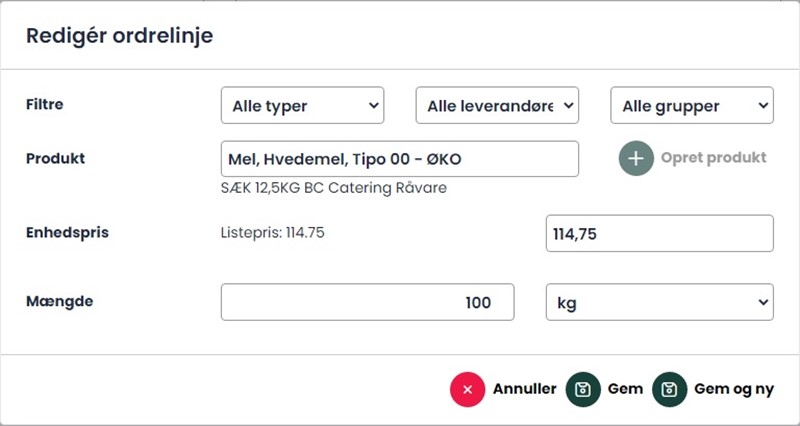
Task: Click the red Annuller cancel icon
Action: 467,389
